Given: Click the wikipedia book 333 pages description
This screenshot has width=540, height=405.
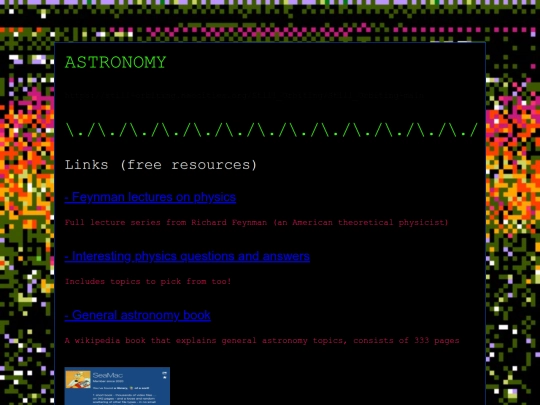Looking at the screenshot, I should pyautogui.click(x=262, y=341).
